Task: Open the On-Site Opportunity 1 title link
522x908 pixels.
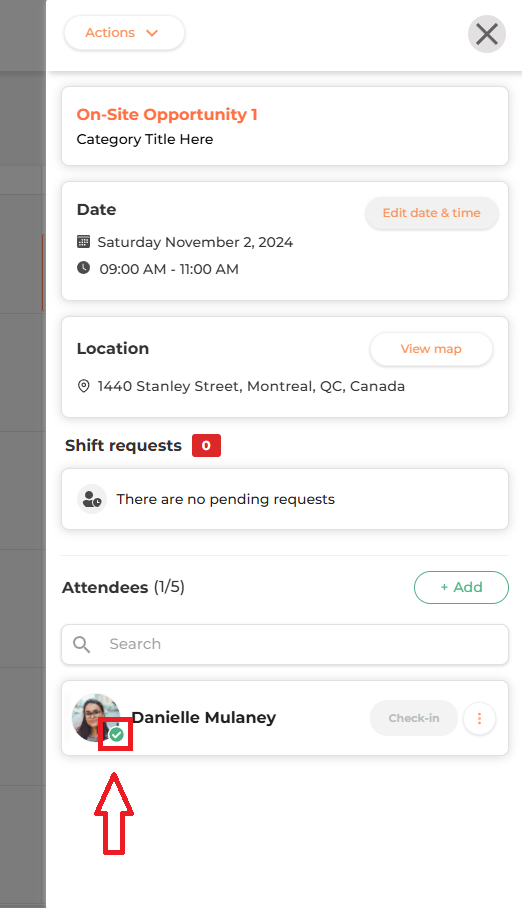Action: (167, 114)
